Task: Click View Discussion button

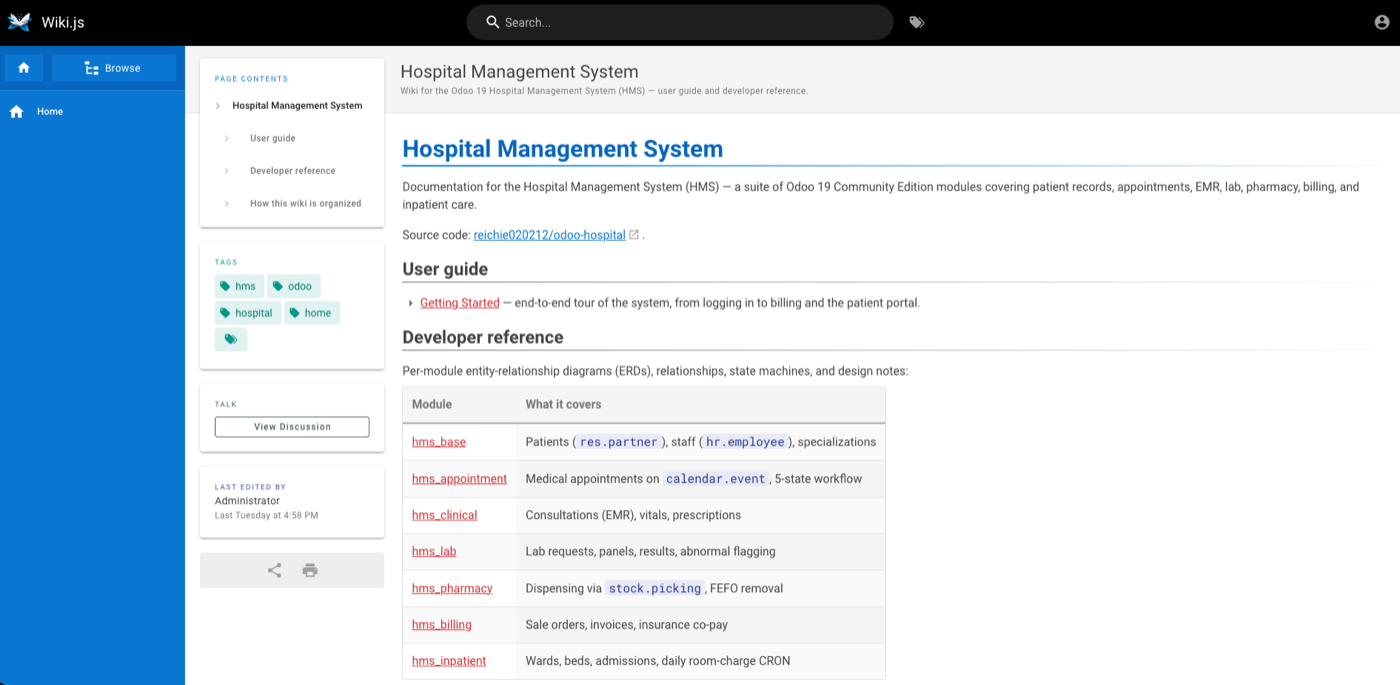Action: tap(292, 427)
